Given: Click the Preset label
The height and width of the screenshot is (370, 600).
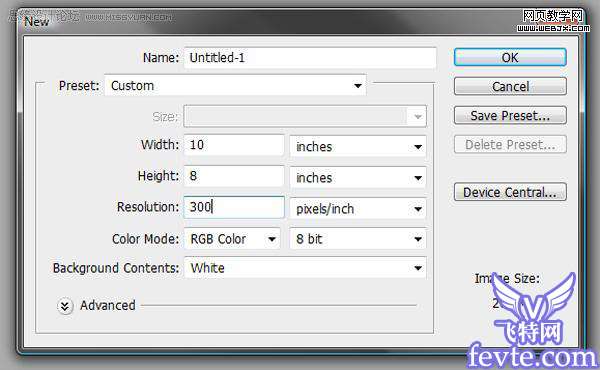Looking at the screenshot, I should (79, 85).
